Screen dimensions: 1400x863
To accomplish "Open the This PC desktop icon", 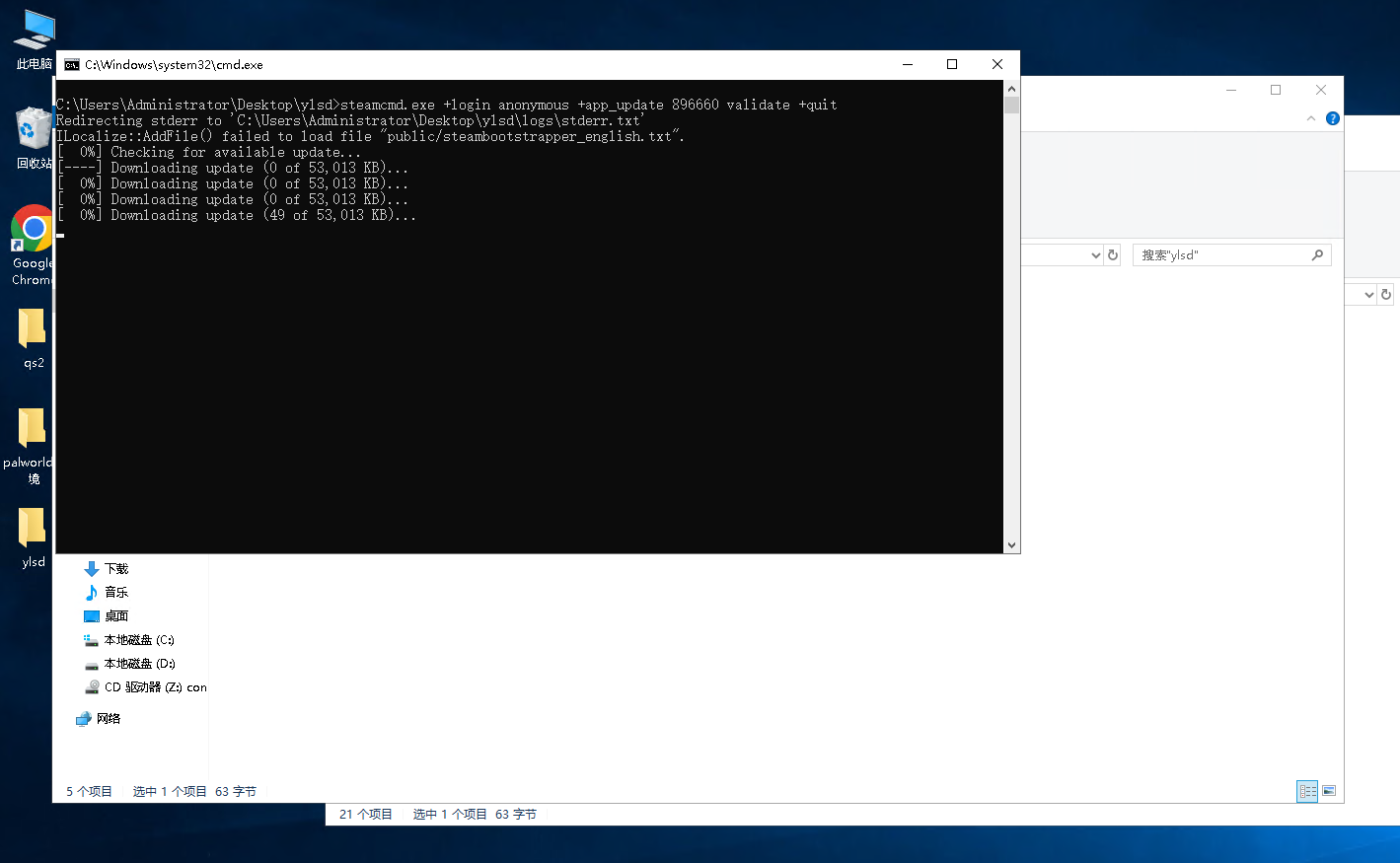I will pyautogui.click(x=34, y=39).
